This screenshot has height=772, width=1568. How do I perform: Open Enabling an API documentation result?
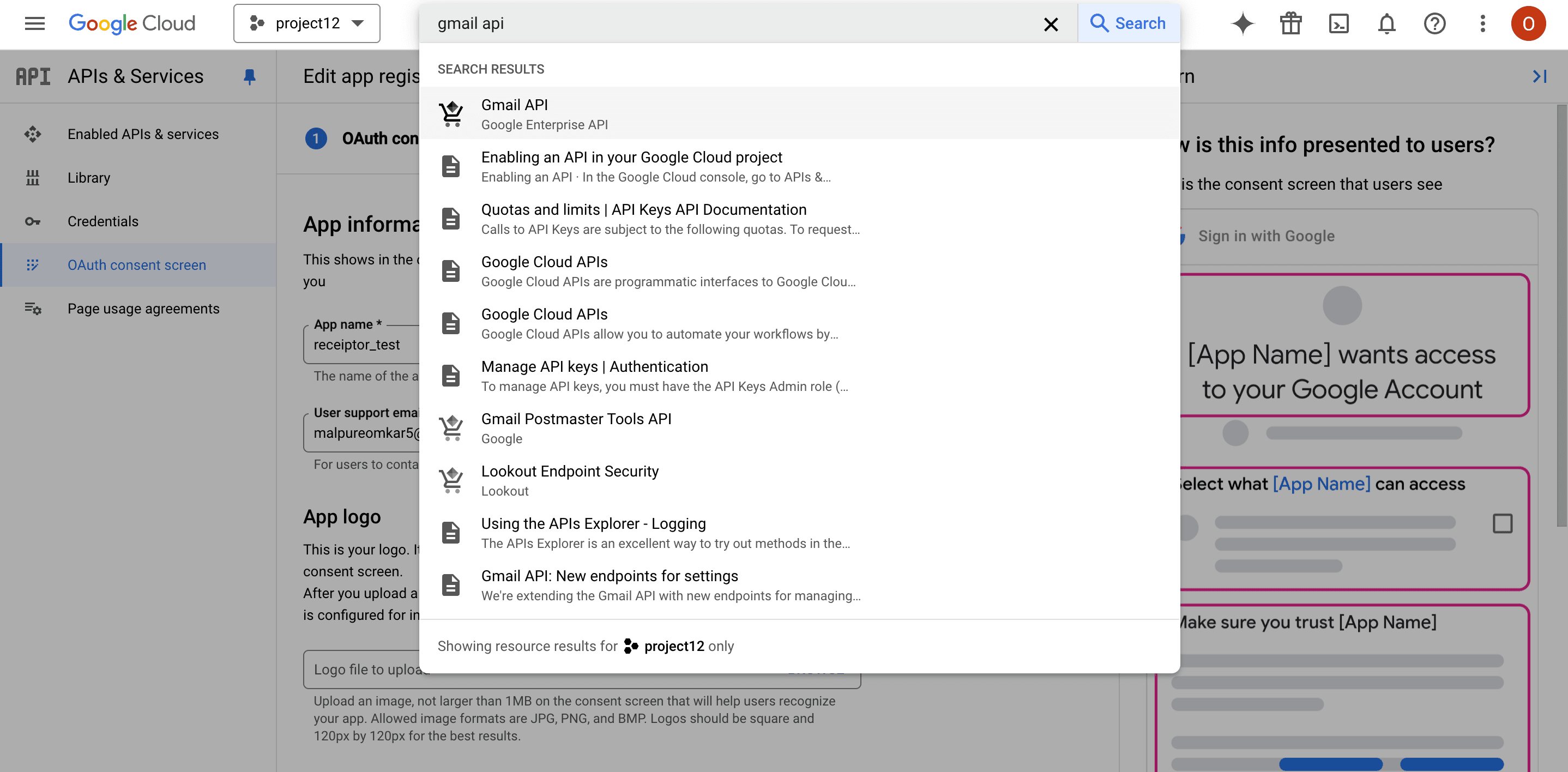799,166
